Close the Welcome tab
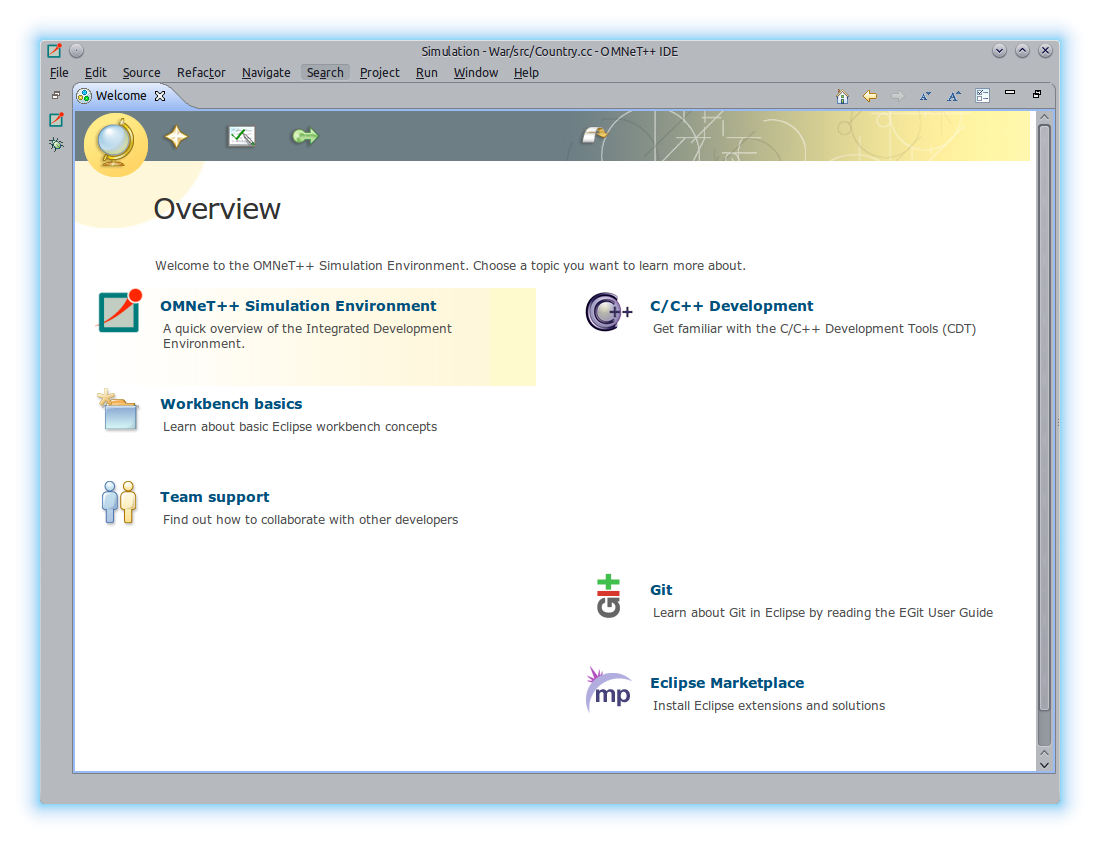Image resolution: width=1100 pixels, height=844 pixels. pyautogui.click(x=160, y=96)
